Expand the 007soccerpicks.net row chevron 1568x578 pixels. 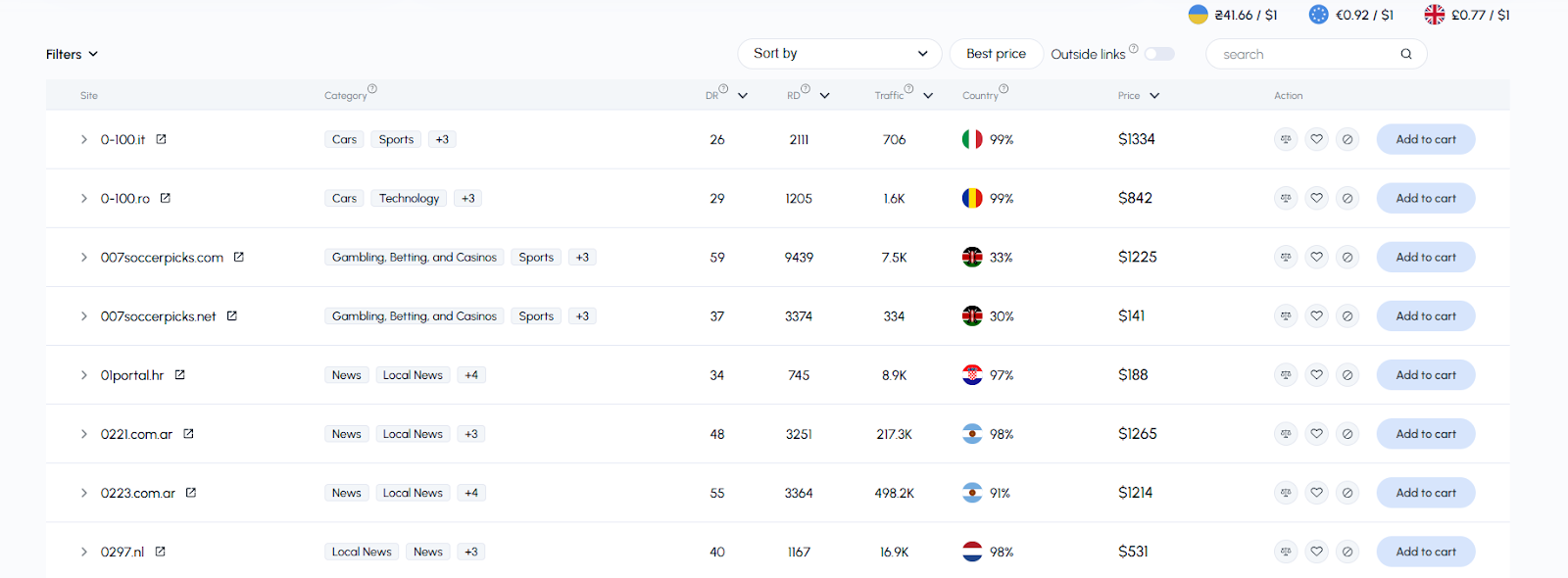tap(84, 316)
